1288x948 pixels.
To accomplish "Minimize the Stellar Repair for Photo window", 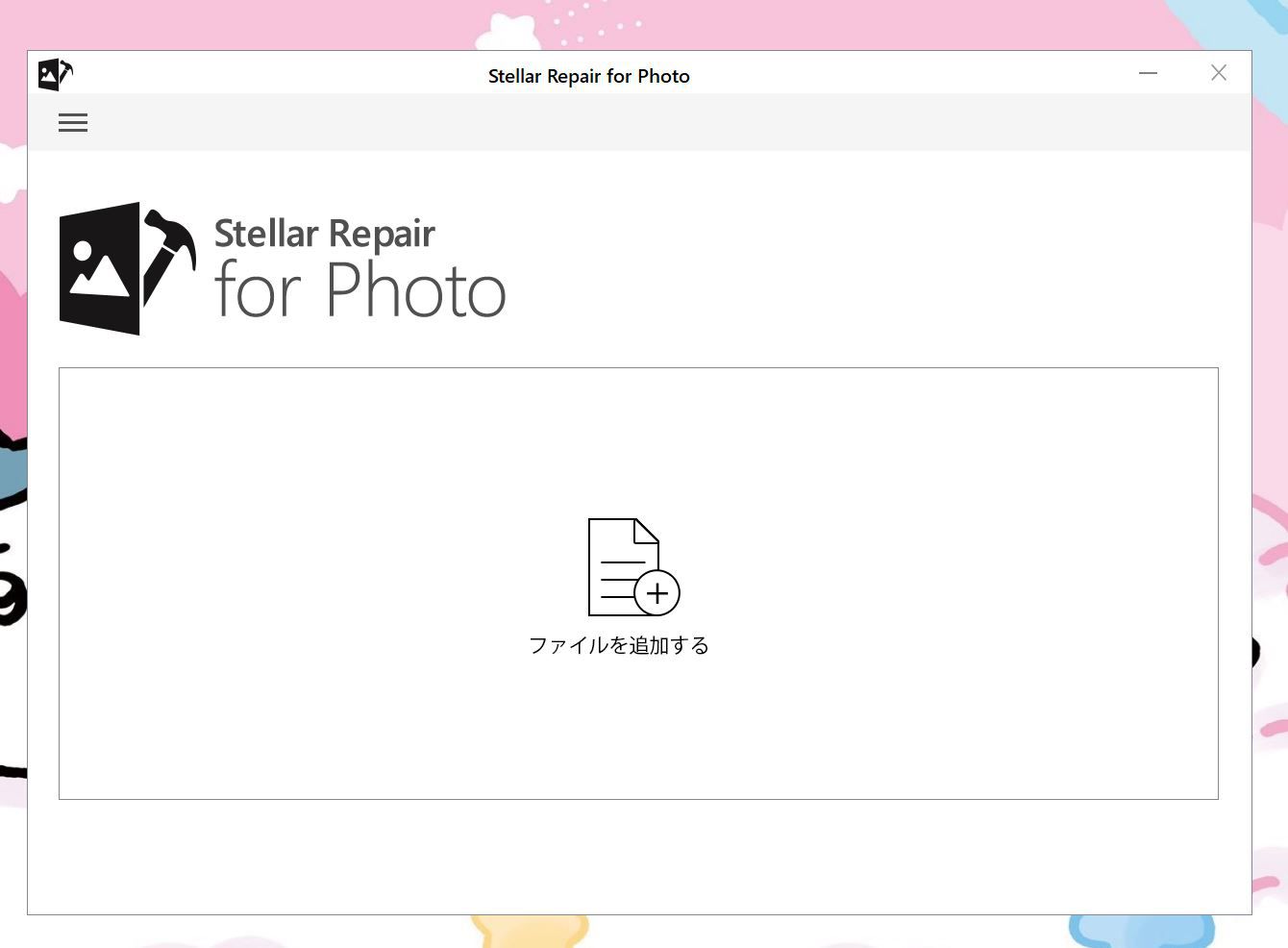I will pos(1148,73).
